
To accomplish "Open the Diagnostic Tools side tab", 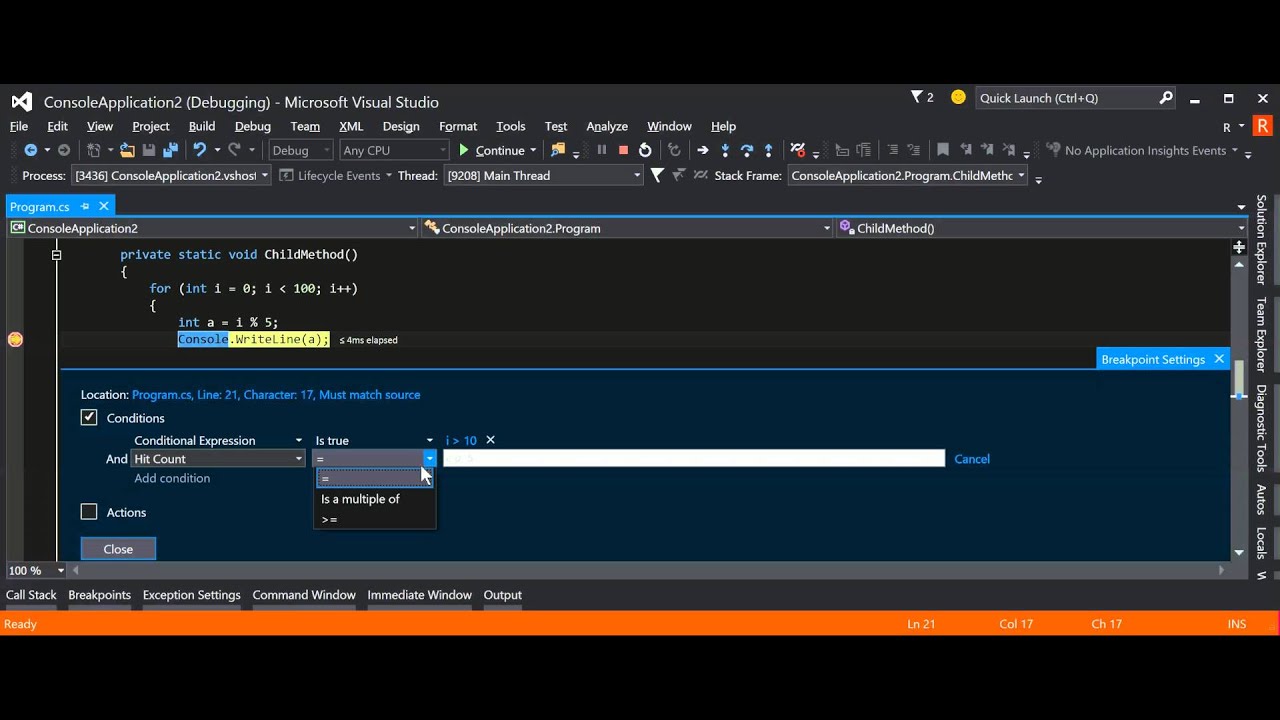I will [1261, 428].
